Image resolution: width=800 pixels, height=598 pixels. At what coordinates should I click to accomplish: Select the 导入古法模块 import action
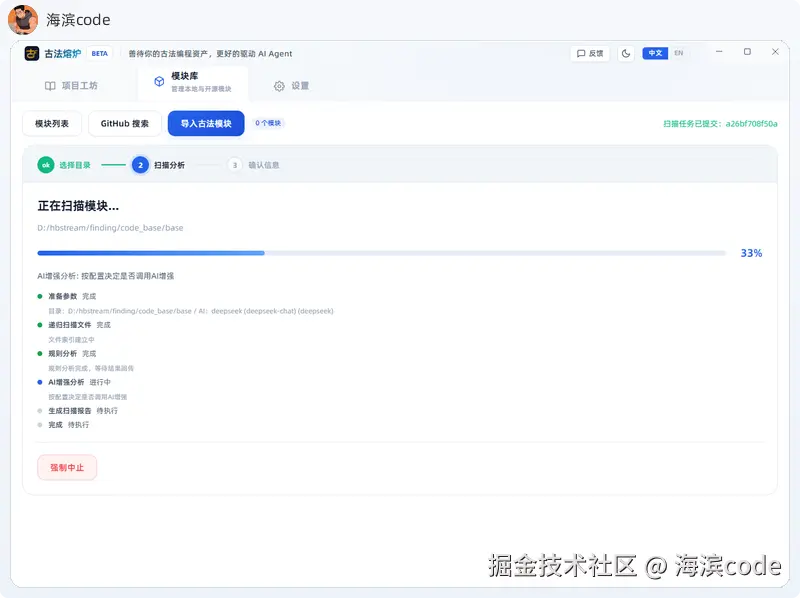coord(205,124)
